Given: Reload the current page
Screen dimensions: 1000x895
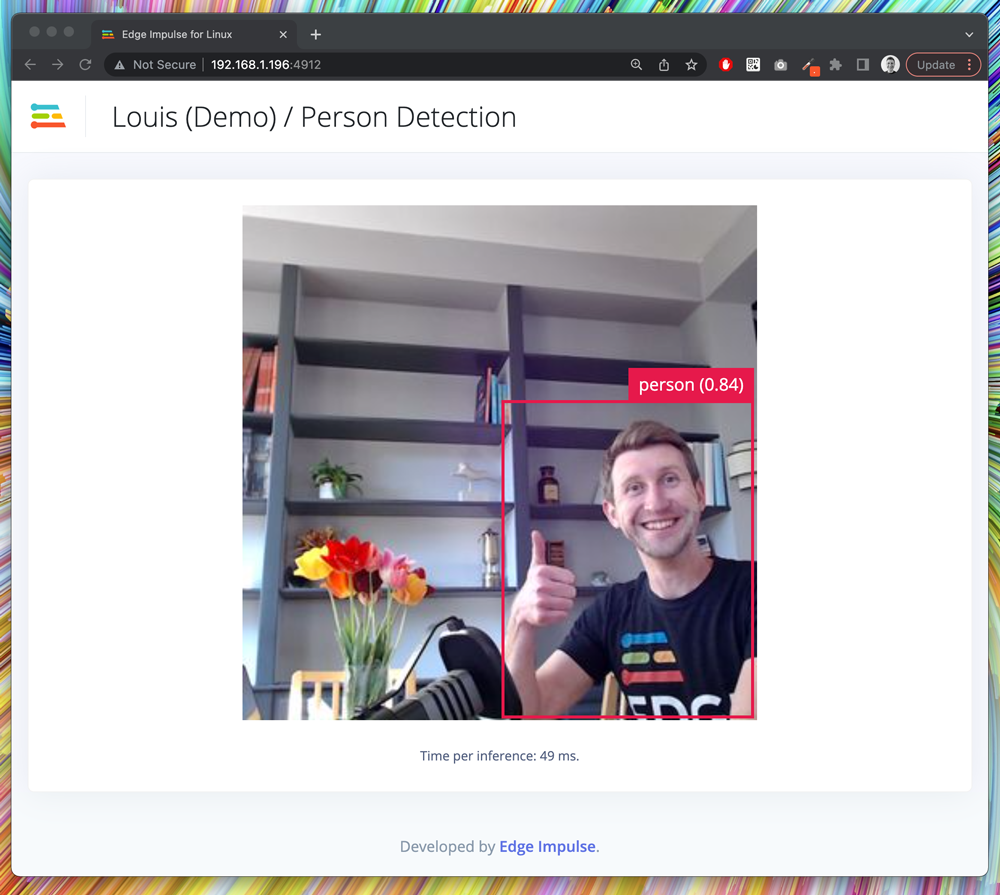Looking at the screenshot, I should tap(85, 65).
